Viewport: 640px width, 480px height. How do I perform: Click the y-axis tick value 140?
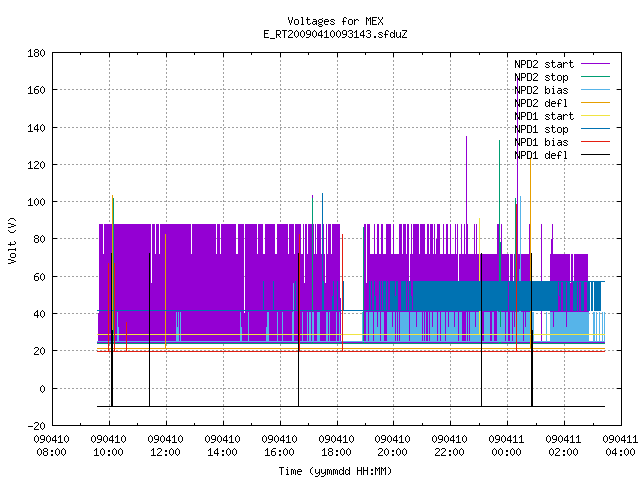pos(36,128)
